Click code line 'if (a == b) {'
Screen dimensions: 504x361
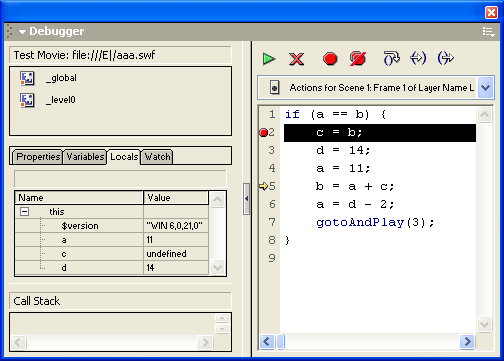335,115
